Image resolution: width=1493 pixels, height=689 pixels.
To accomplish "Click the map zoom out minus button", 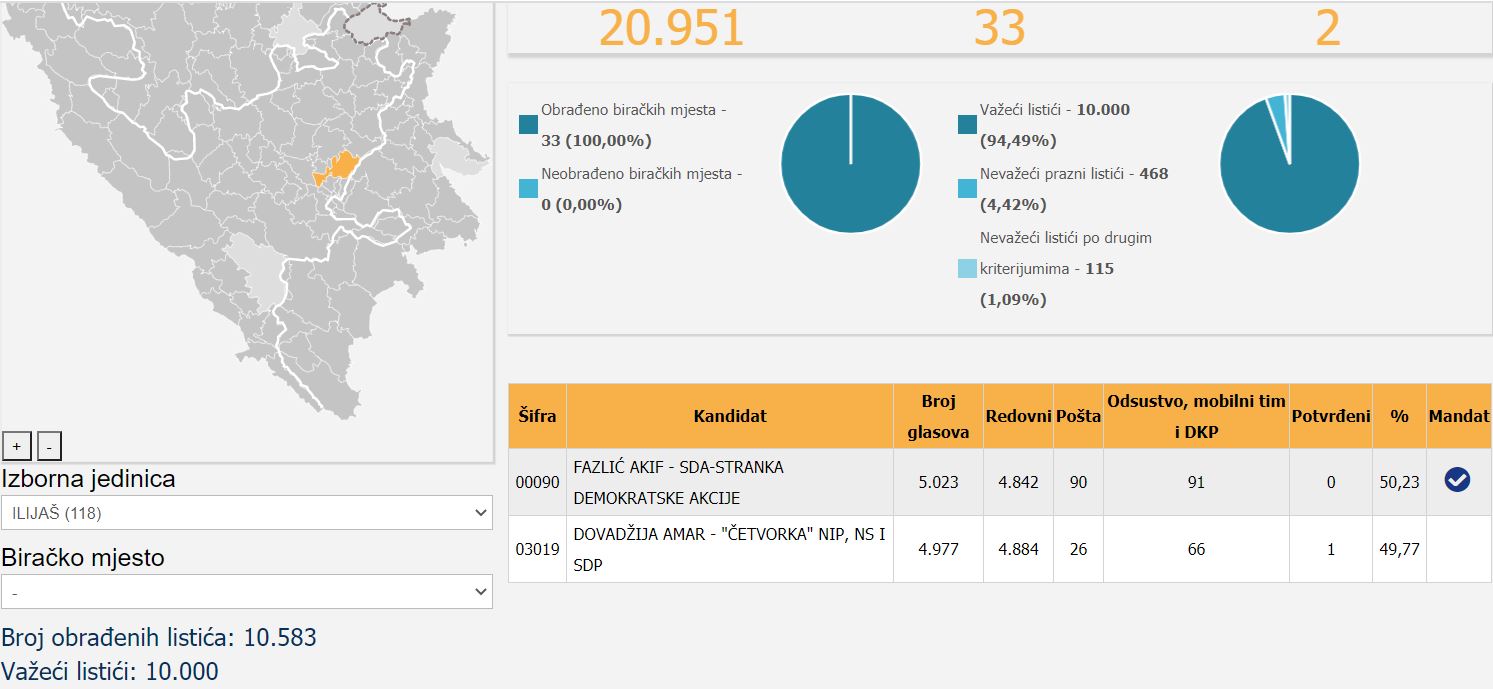I will pos(51,446).
